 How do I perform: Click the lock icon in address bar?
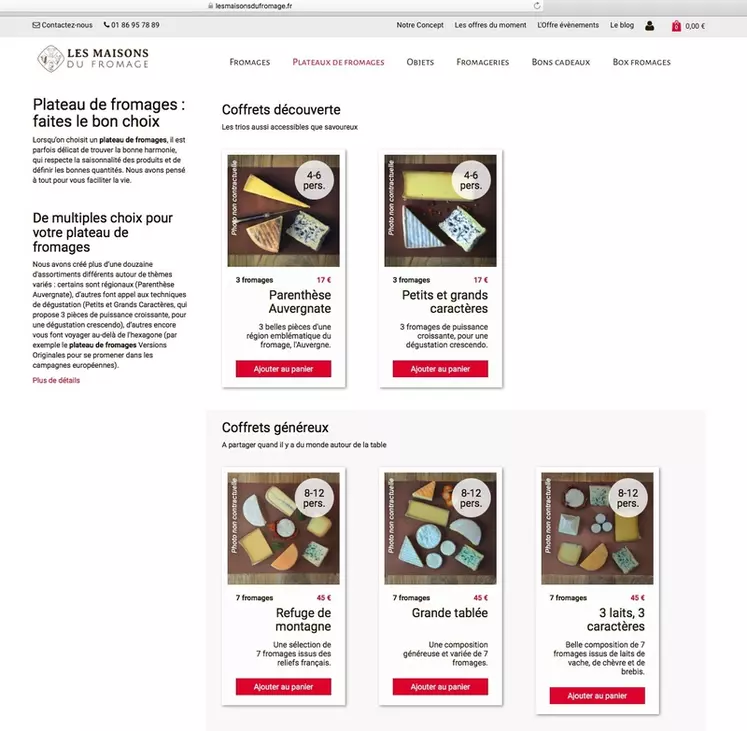211,6
